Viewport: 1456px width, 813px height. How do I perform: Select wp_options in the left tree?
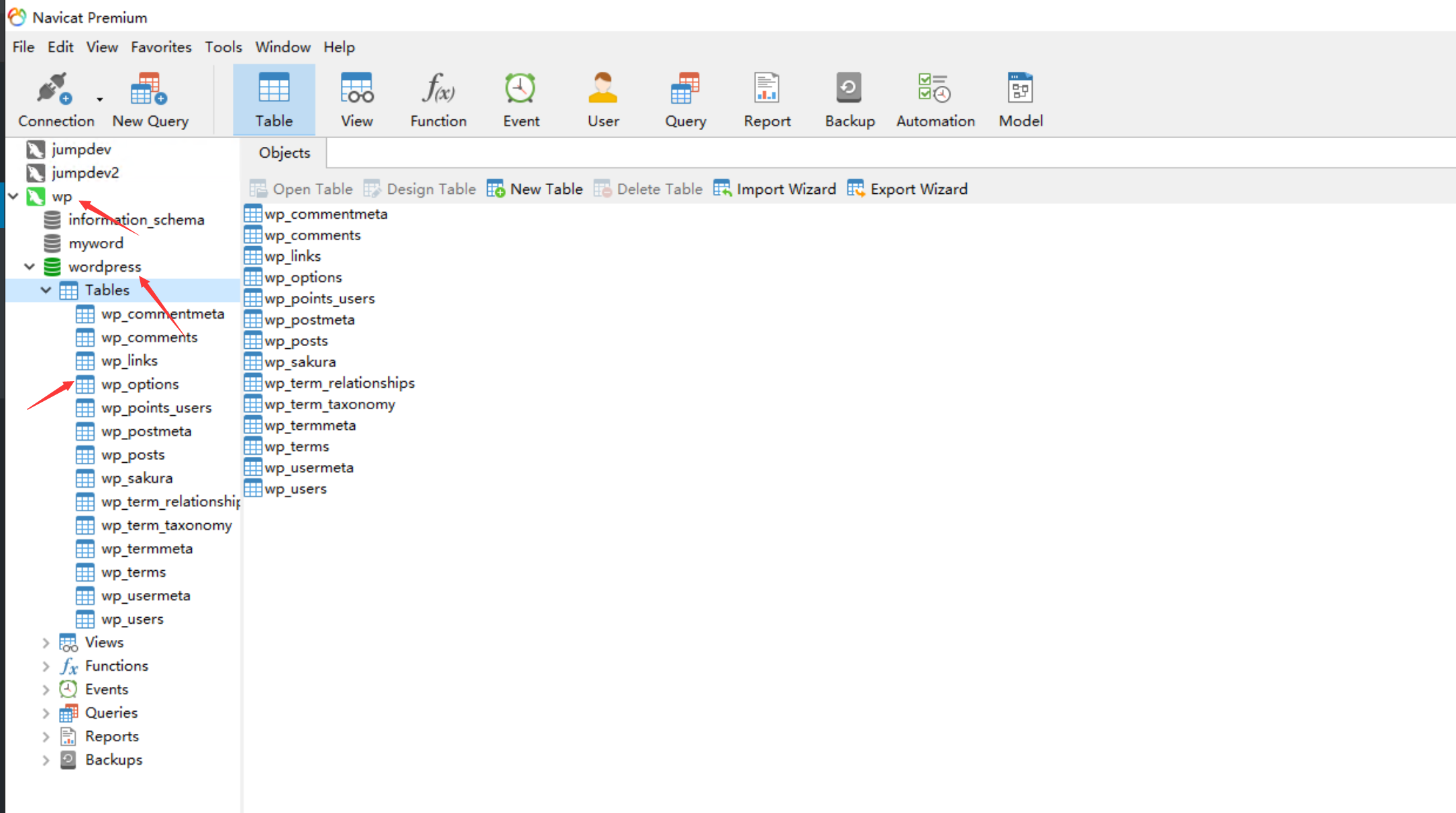tap(140, 384)
